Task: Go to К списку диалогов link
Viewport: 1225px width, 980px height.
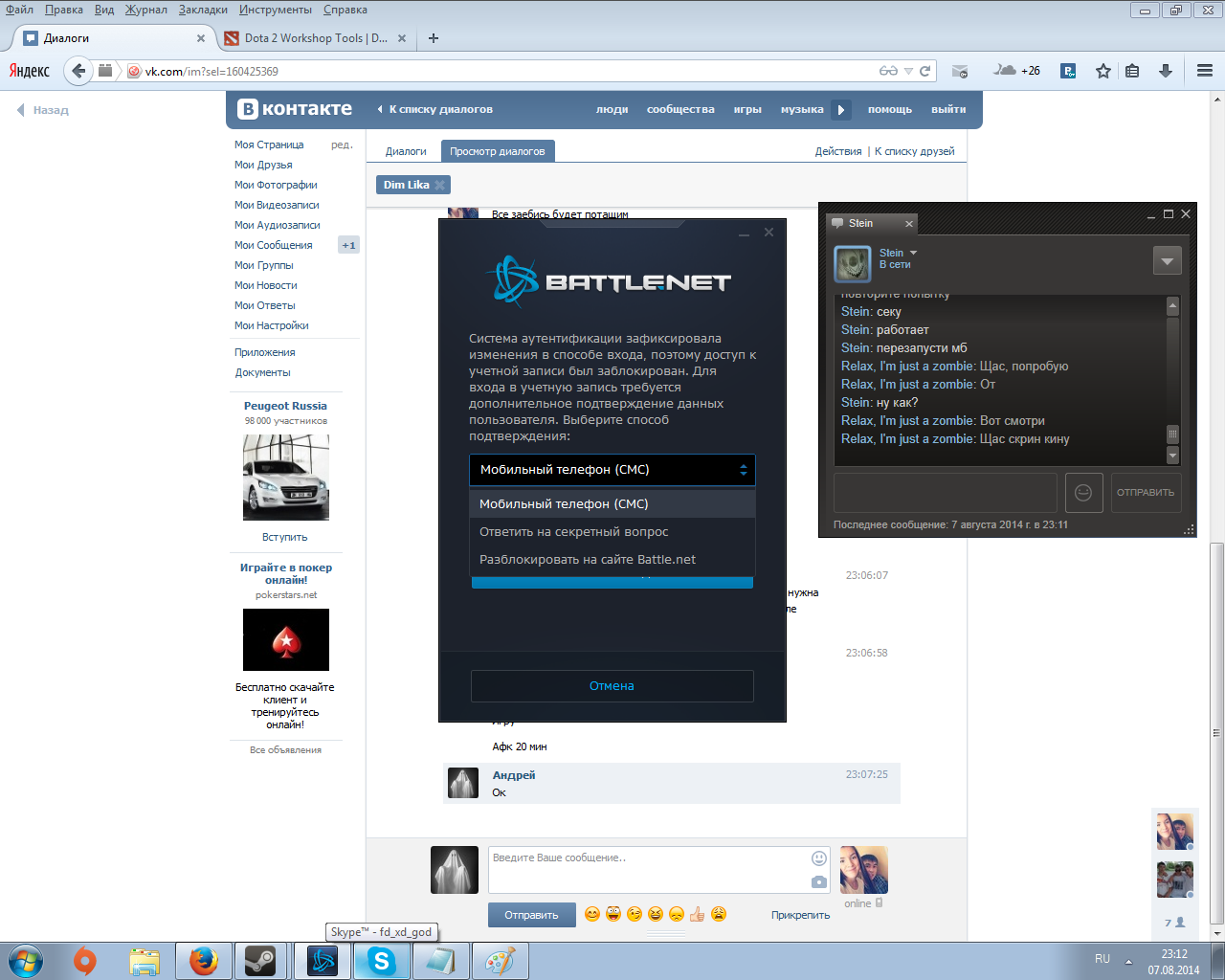Action: pyautogui.click(x=434, y=109)
